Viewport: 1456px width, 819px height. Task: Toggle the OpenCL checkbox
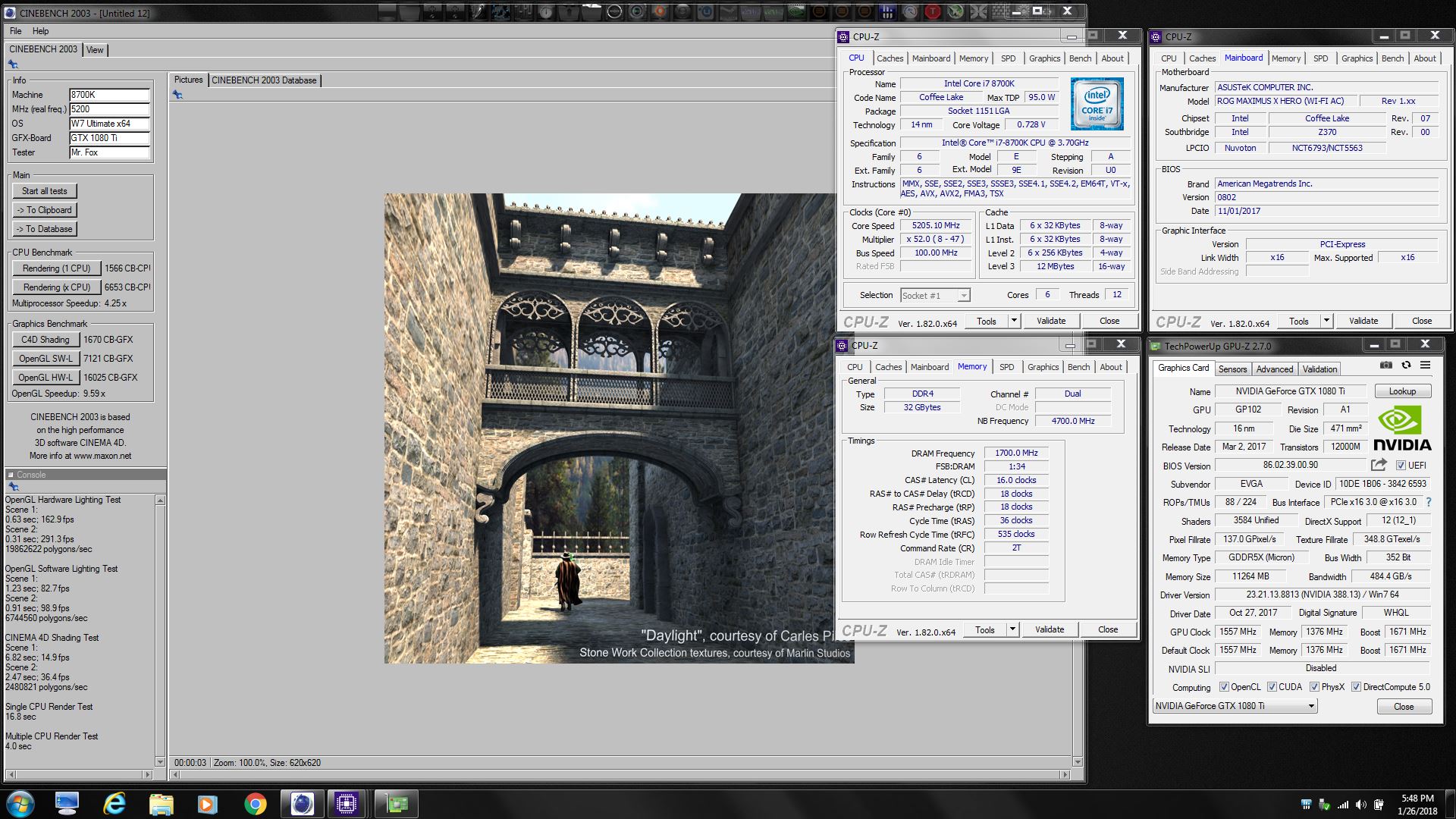click(x=1224, y=687)
